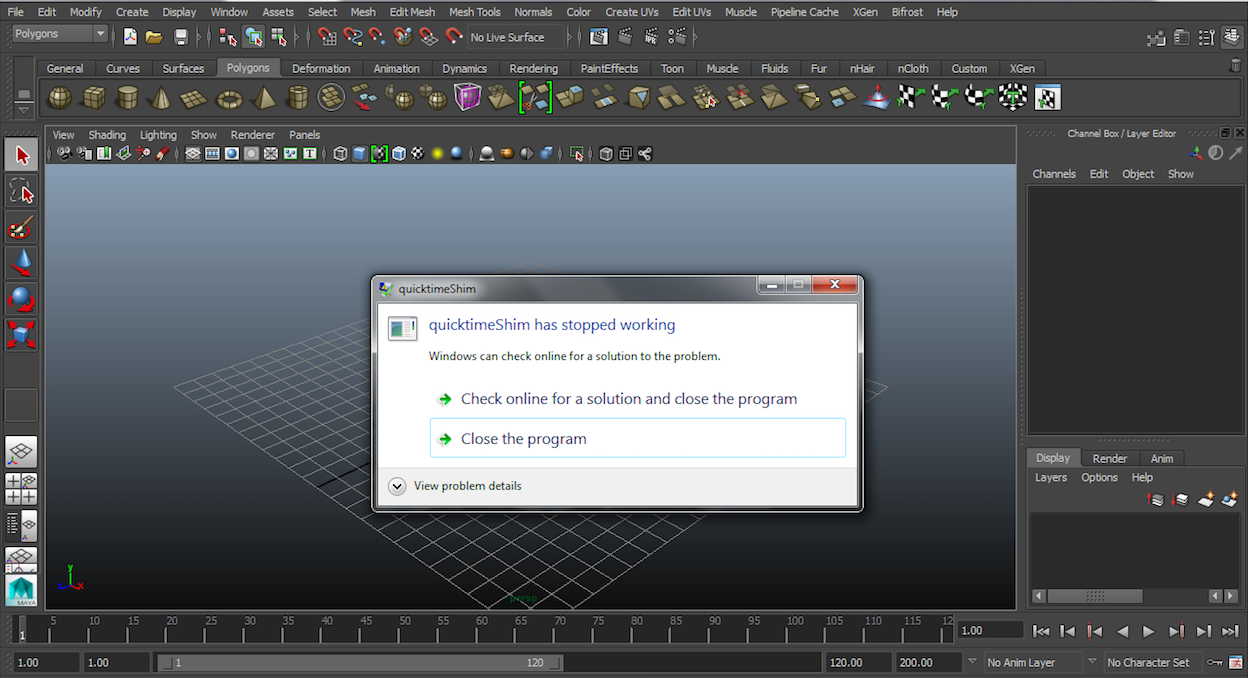The image size is (1248, 678).
Task: Click Play forwards button
Action: 1149,631
